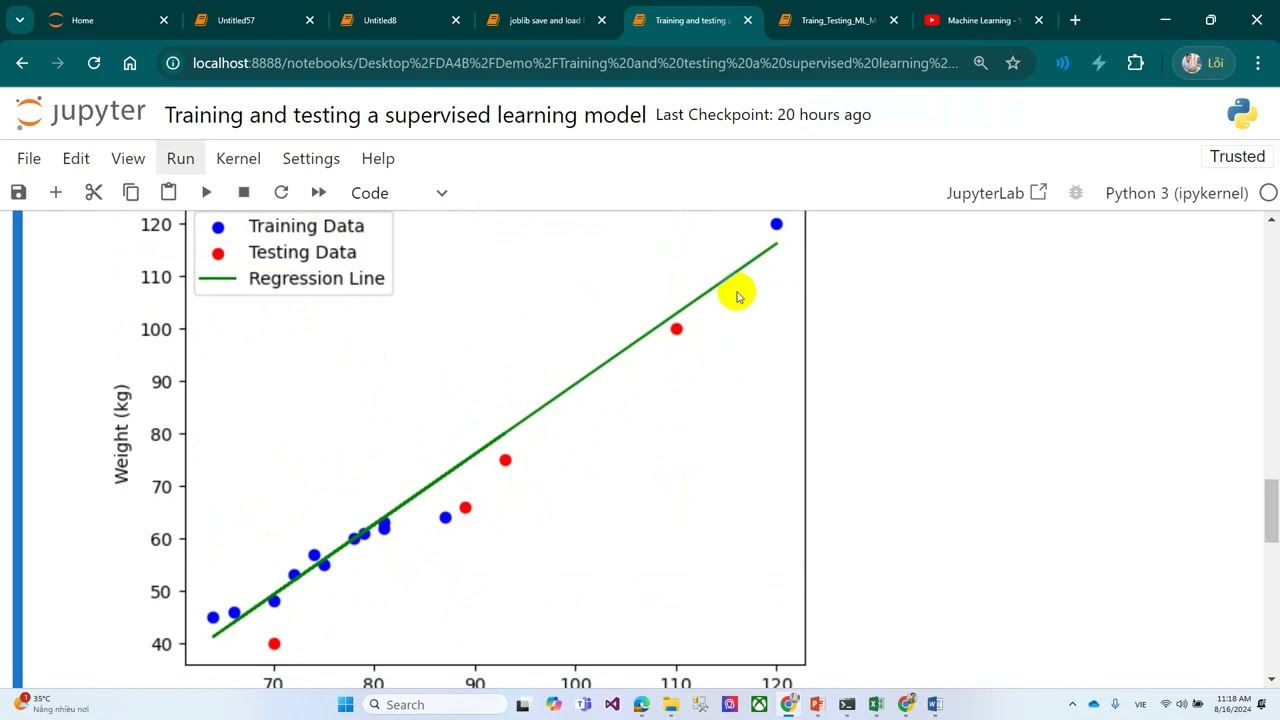Screen dimensions: 1280x720
Task: Interrupt the kernel with the stop icon
Action: [244, 192]
